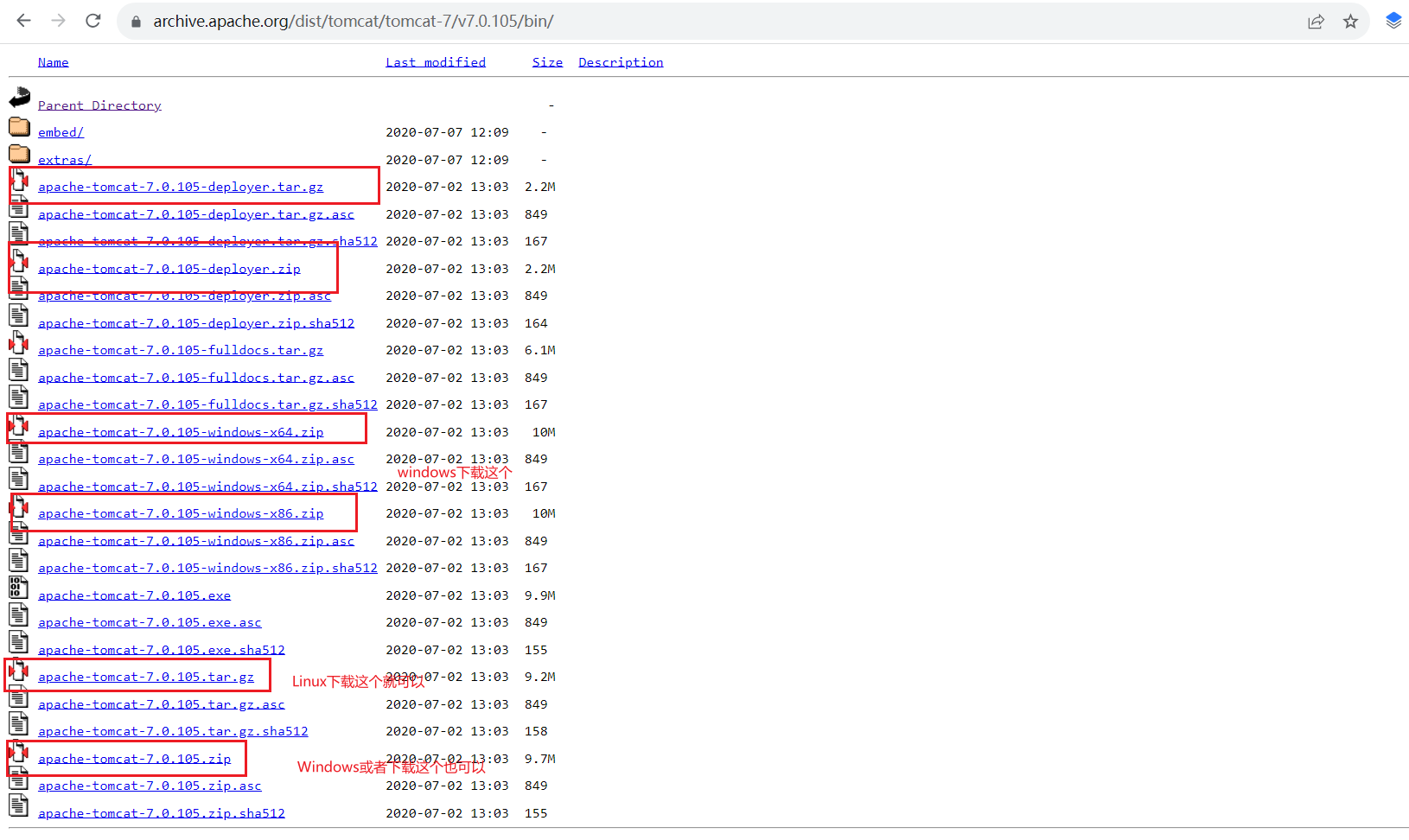Image resolution: width=1409 pixels, height=840 pixels.
Task: Click archive icon for windows-x86.zip
Action: tap(19, 507)
